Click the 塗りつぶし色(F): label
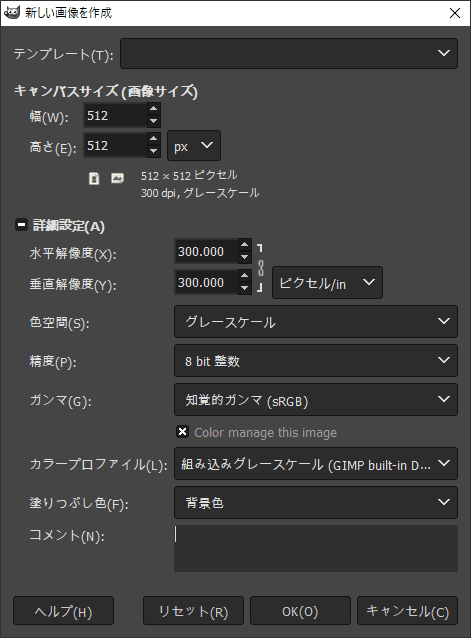 click(x=79, y=504)
